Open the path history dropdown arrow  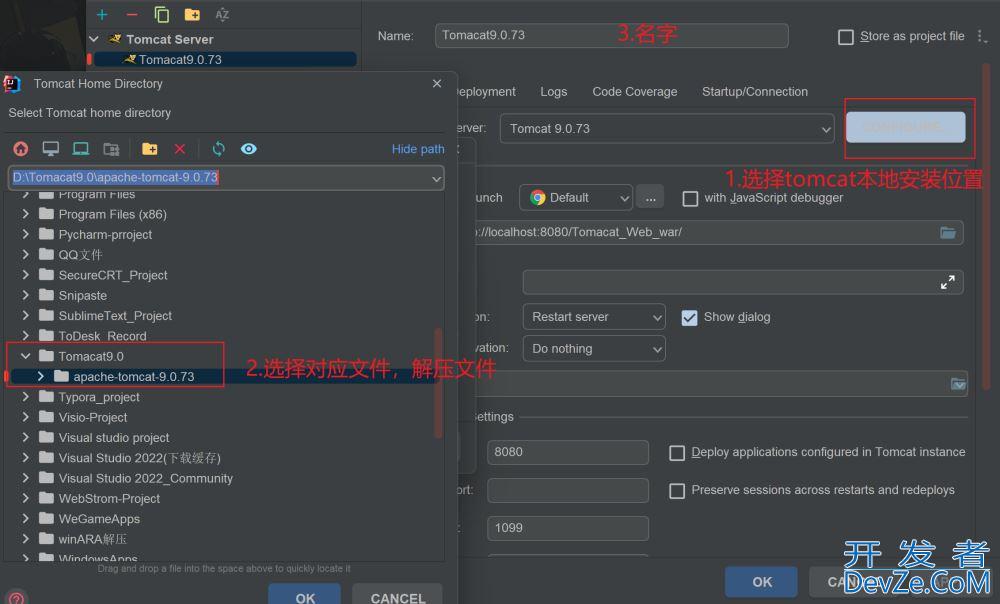pyautogui.click(x=436, y=179)
